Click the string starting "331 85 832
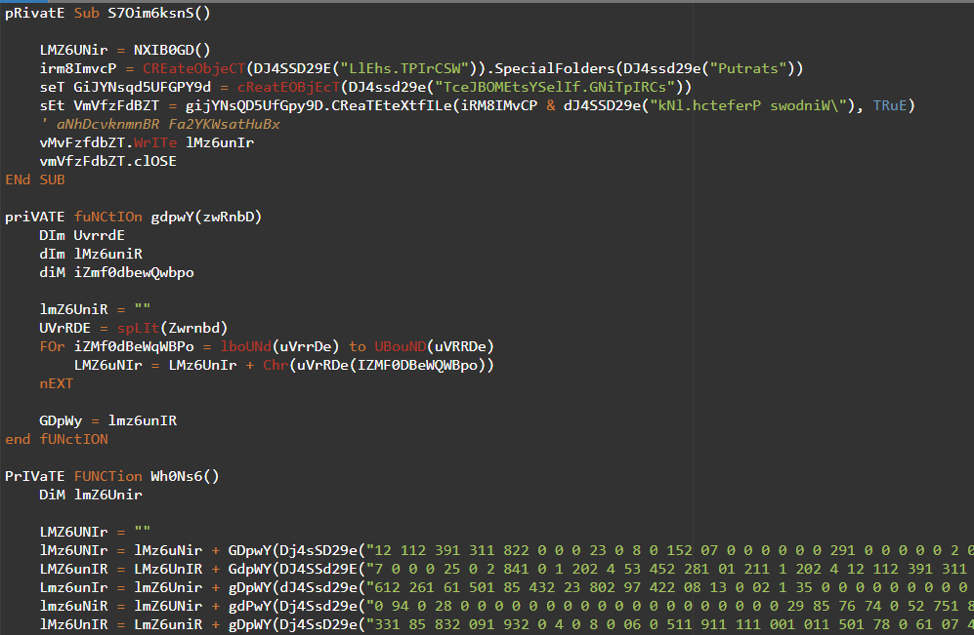The image size is (974, 635). pos(670,624)
